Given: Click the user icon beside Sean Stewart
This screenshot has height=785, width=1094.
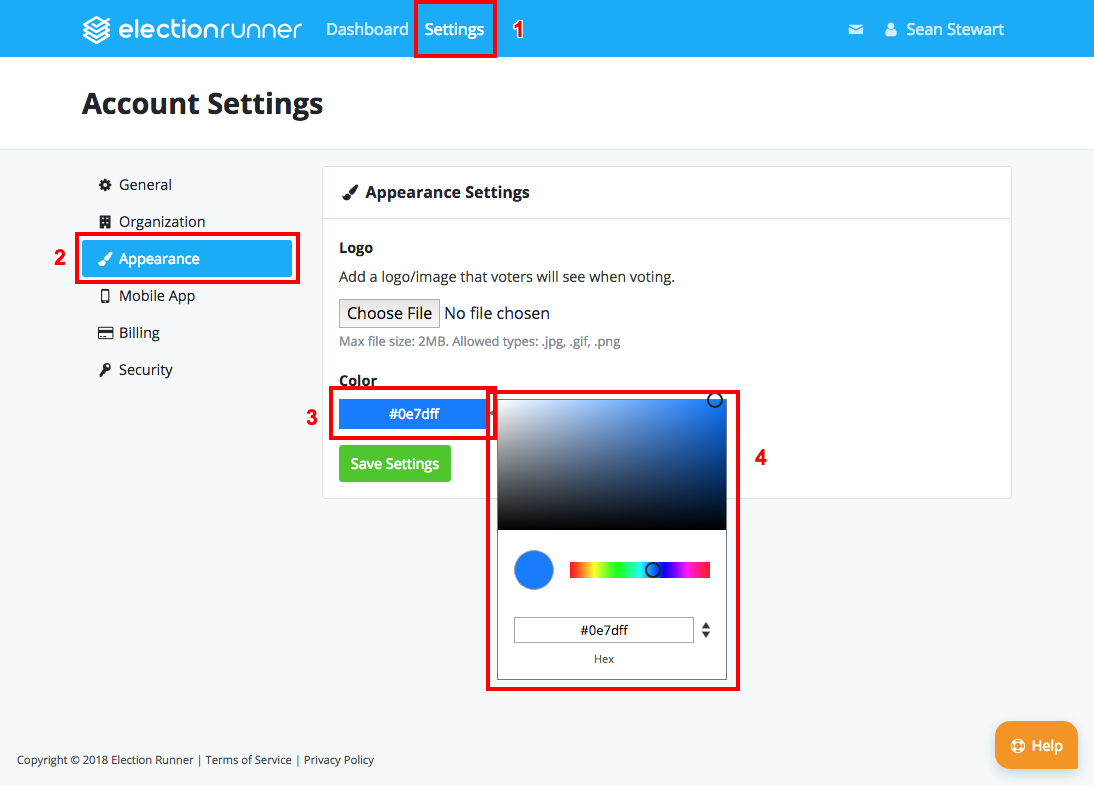Looking at the screenshot, I should [890, 29].
